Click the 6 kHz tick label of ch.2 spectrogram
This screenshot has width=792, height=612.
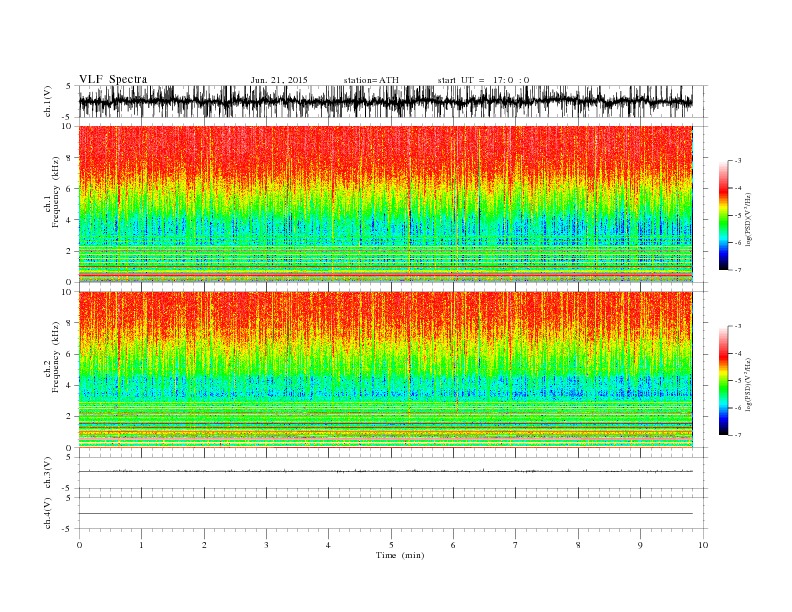point(69,354)
